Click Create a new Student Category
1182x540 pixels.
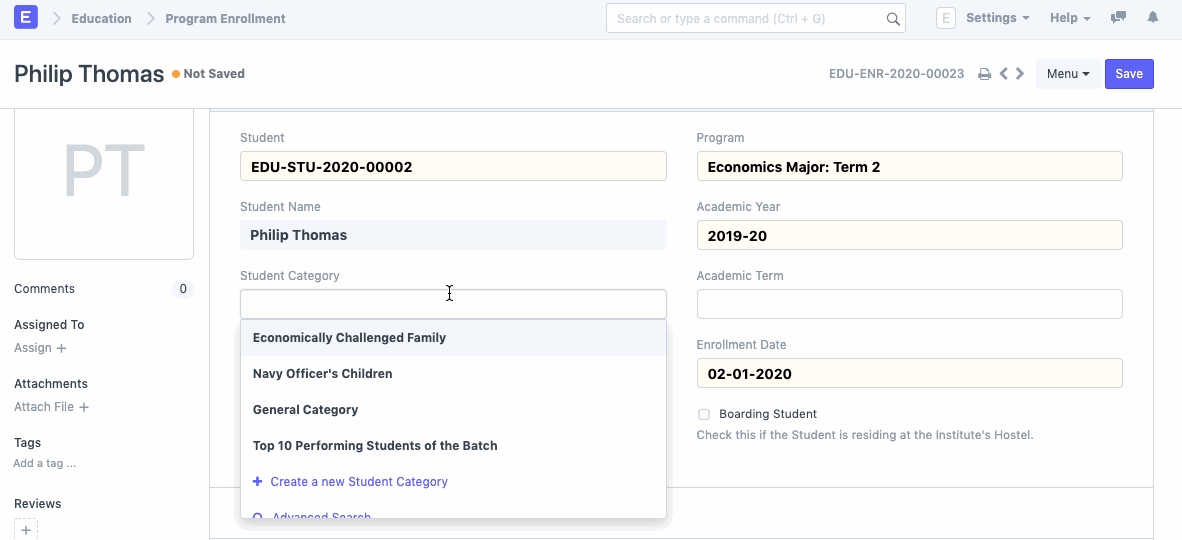click(358, 482)
